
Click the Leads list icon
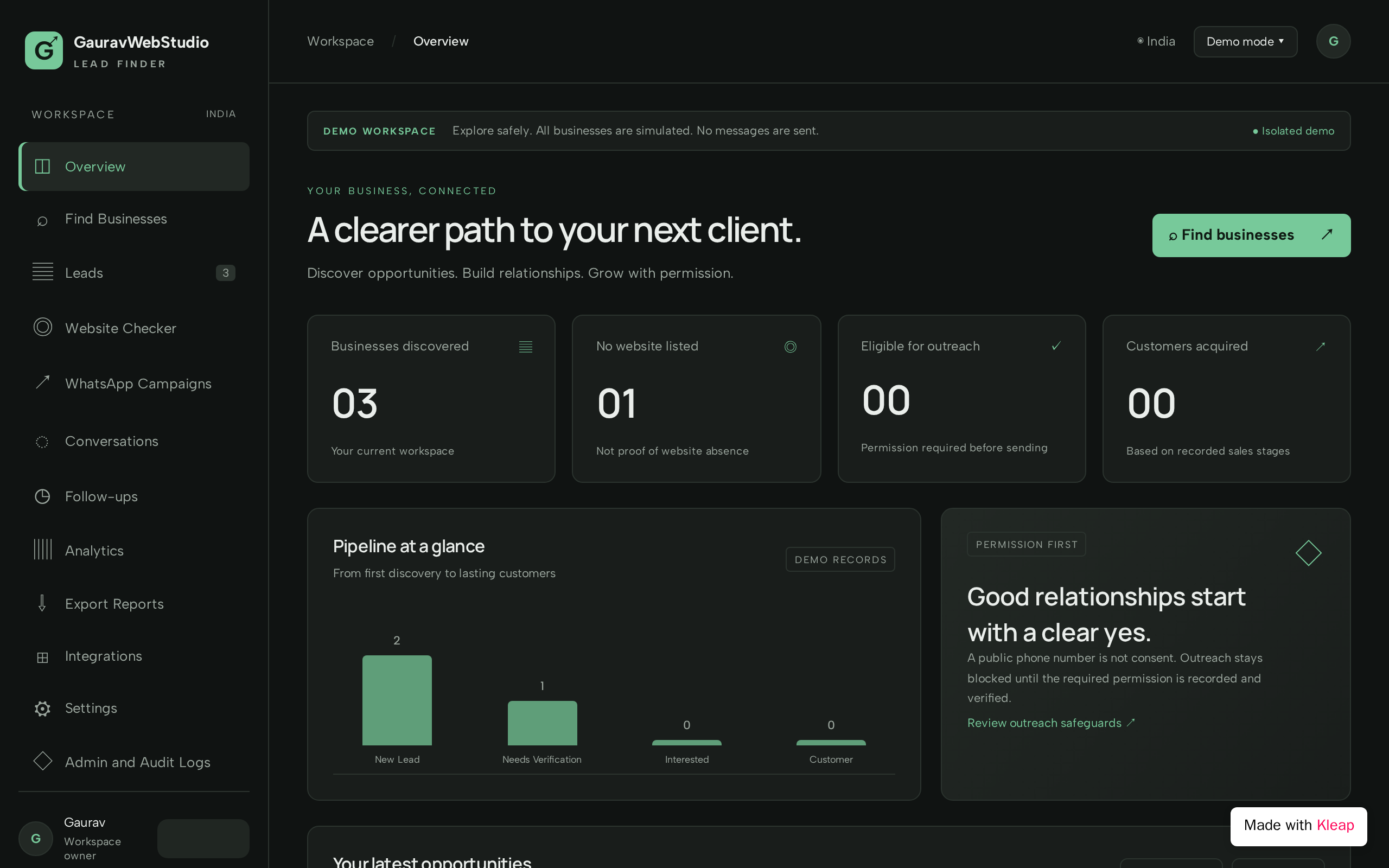42,272
